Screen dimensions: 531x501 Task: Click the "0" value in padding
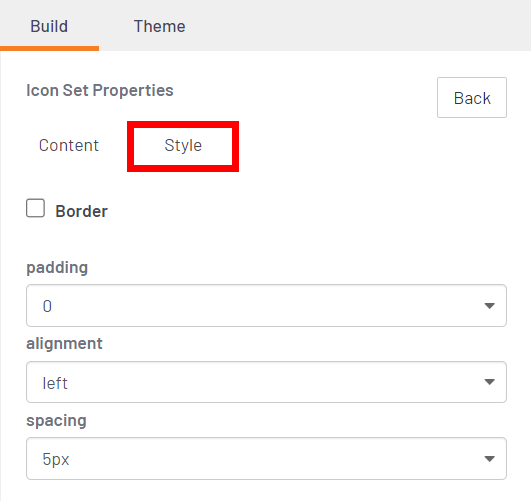47,306
